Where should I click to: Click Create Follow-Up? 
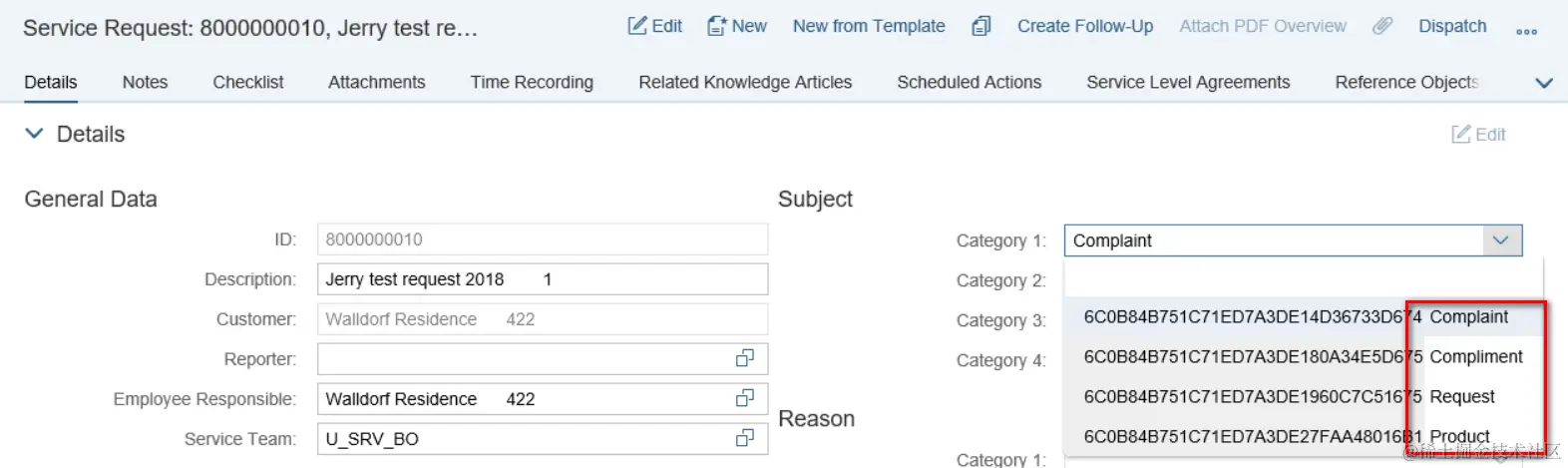click(x=1084, y=26)
